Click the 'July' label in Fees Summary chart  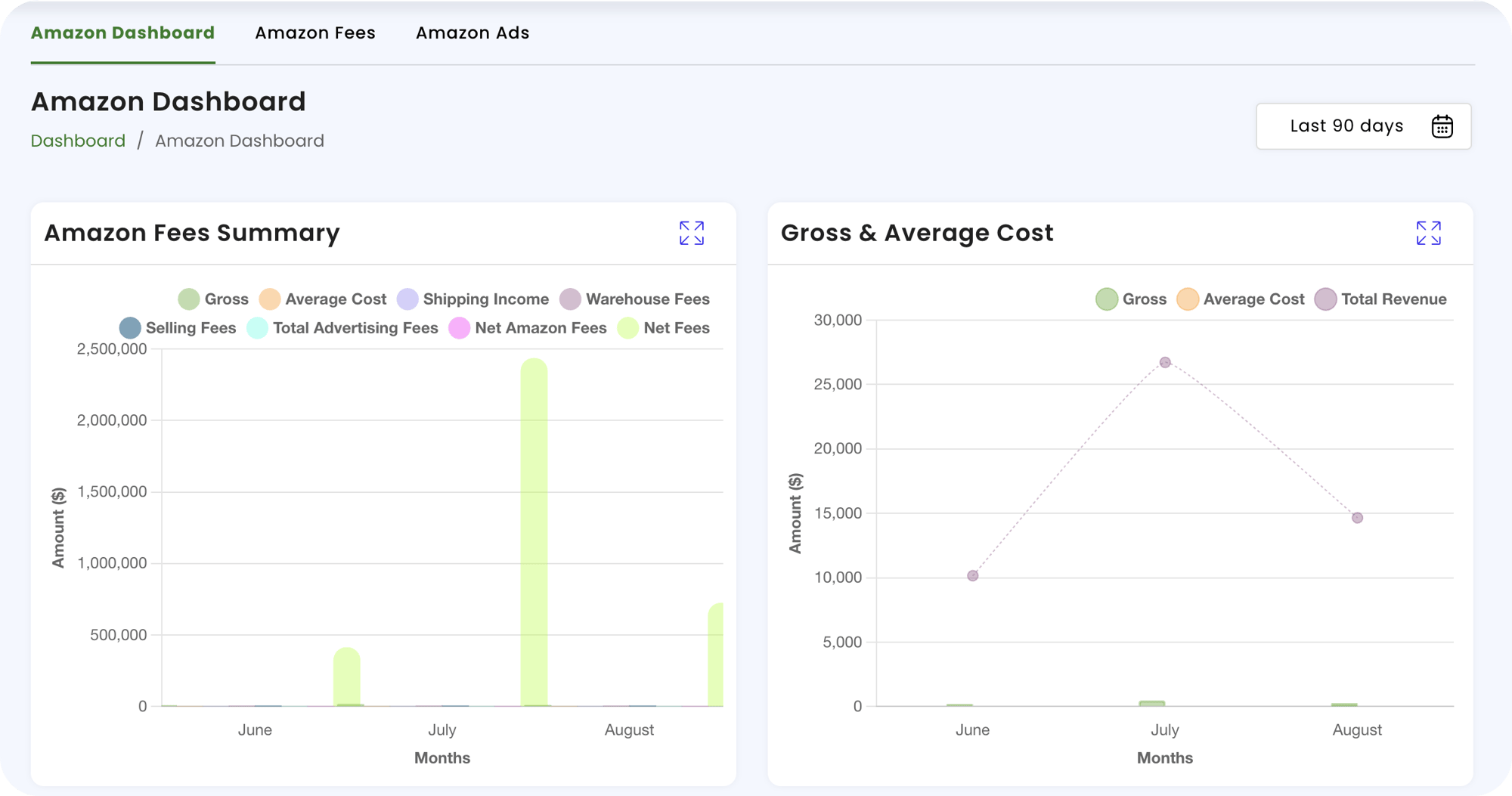point(442,729)
